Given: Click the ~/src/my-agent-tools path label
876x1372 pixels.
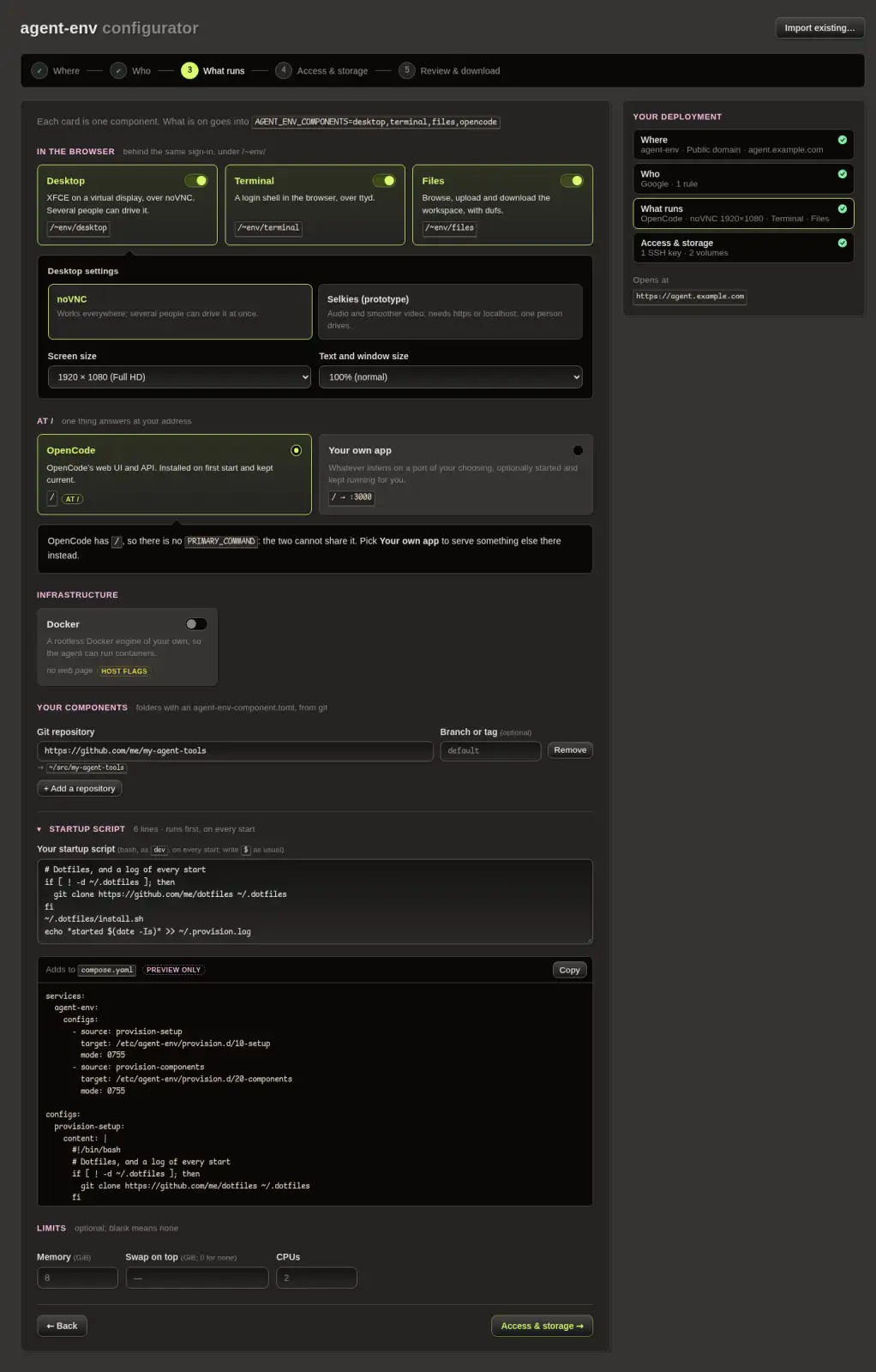Looking at the screenshot, I should coord(87,767).
